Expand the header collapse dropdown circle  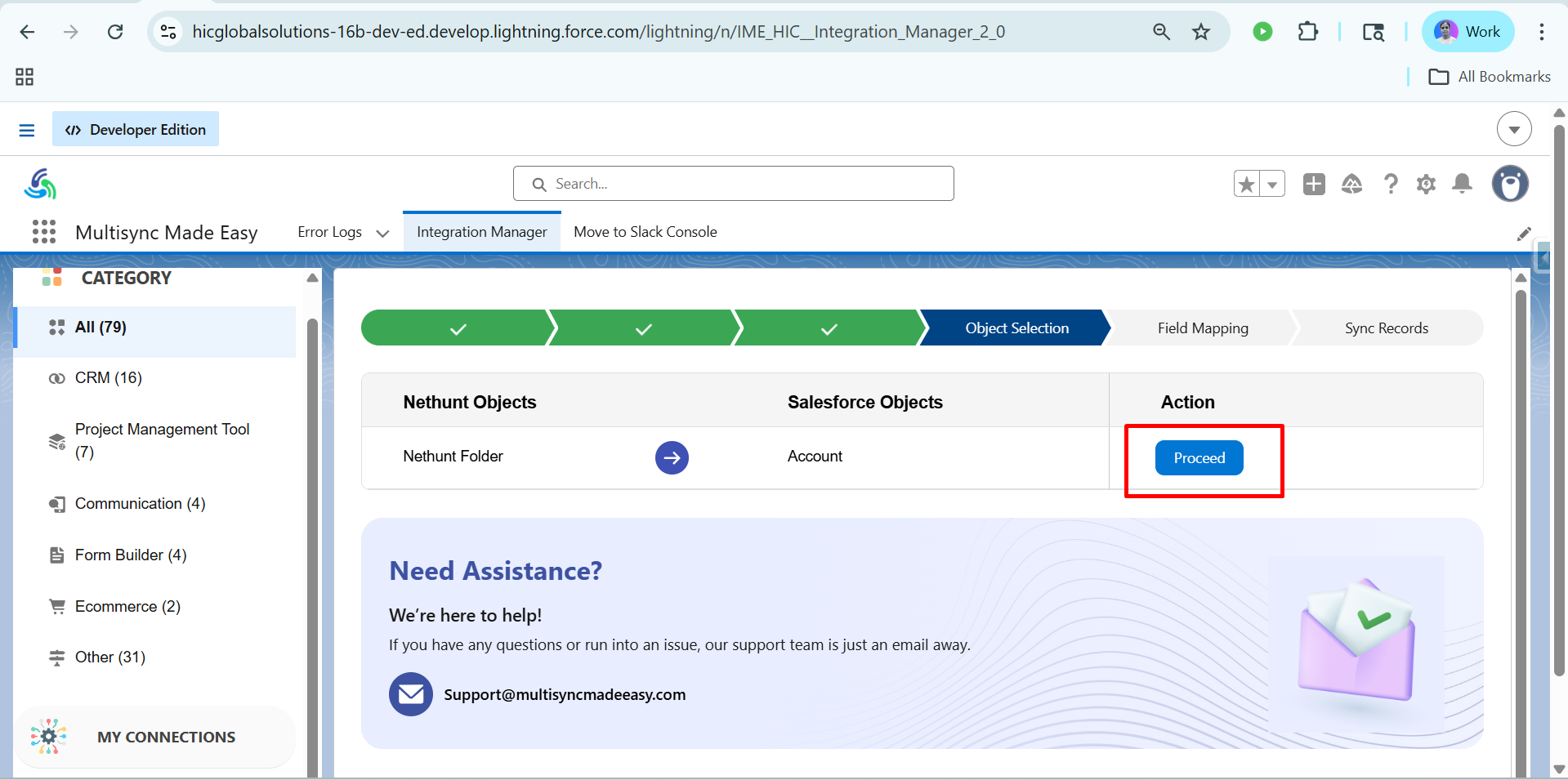click(1514, 129)
